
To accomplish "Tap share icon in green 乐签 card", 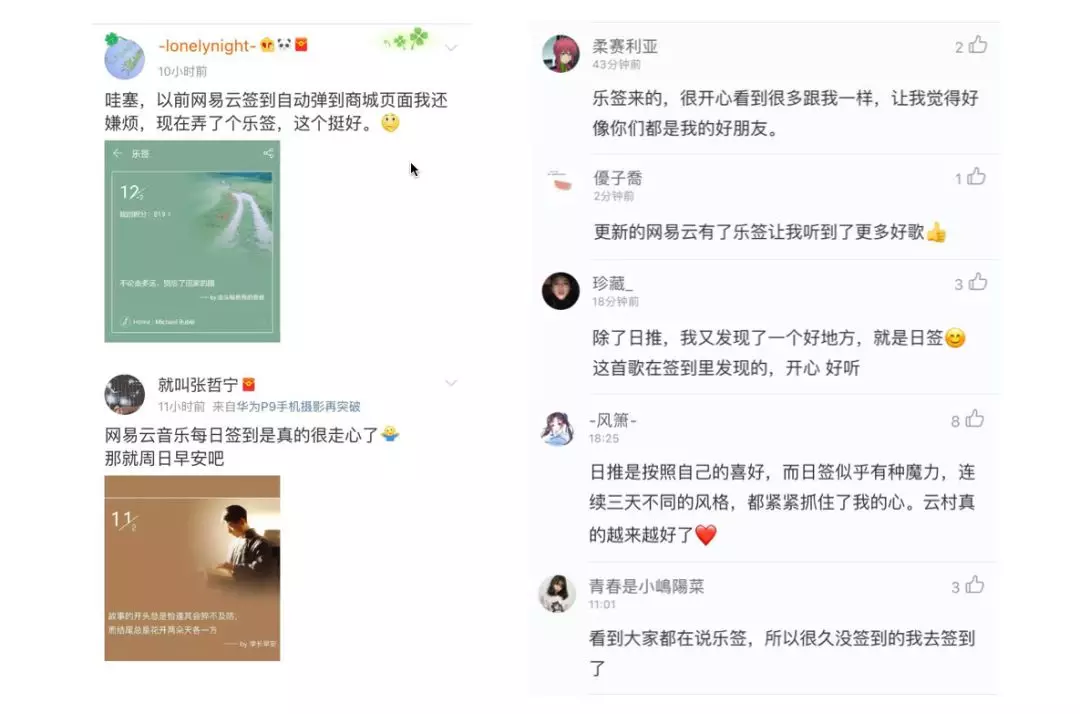I will pos(269,153).
